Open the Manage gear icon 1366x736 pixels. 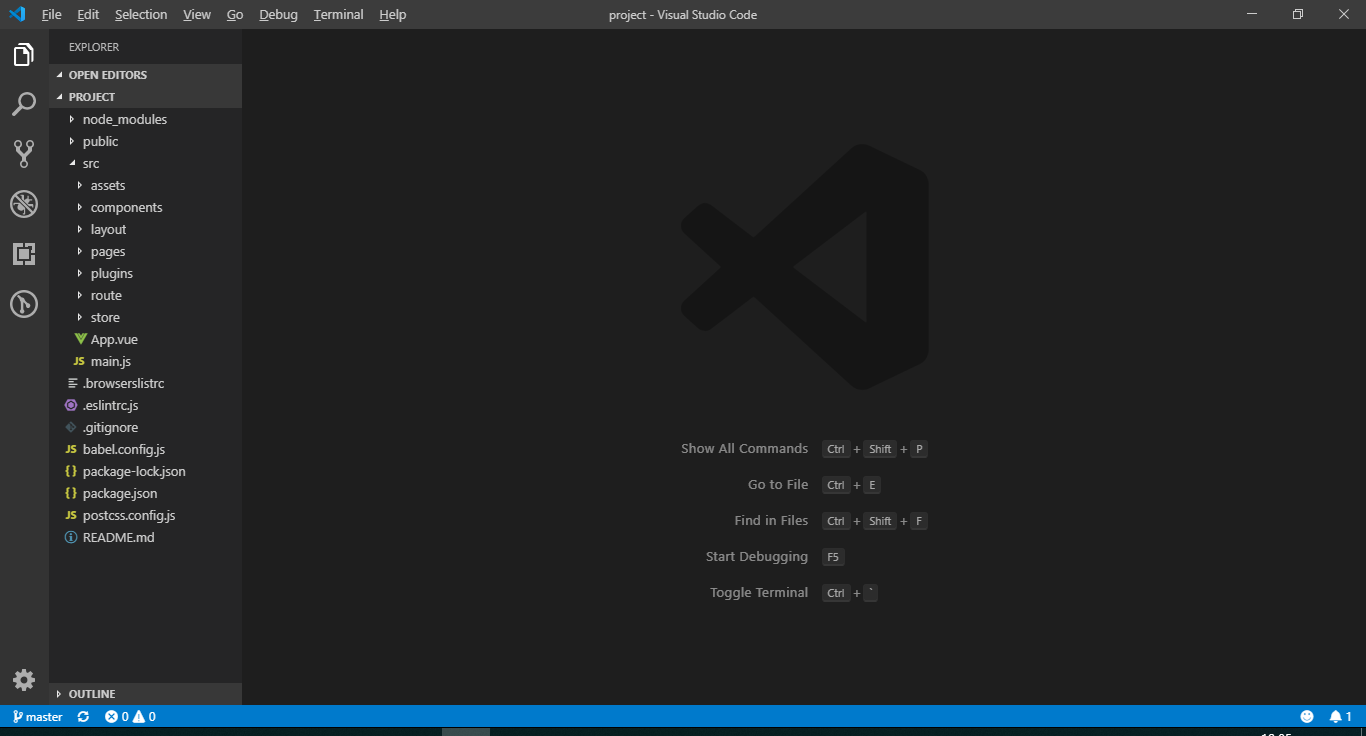click(24, 680)
